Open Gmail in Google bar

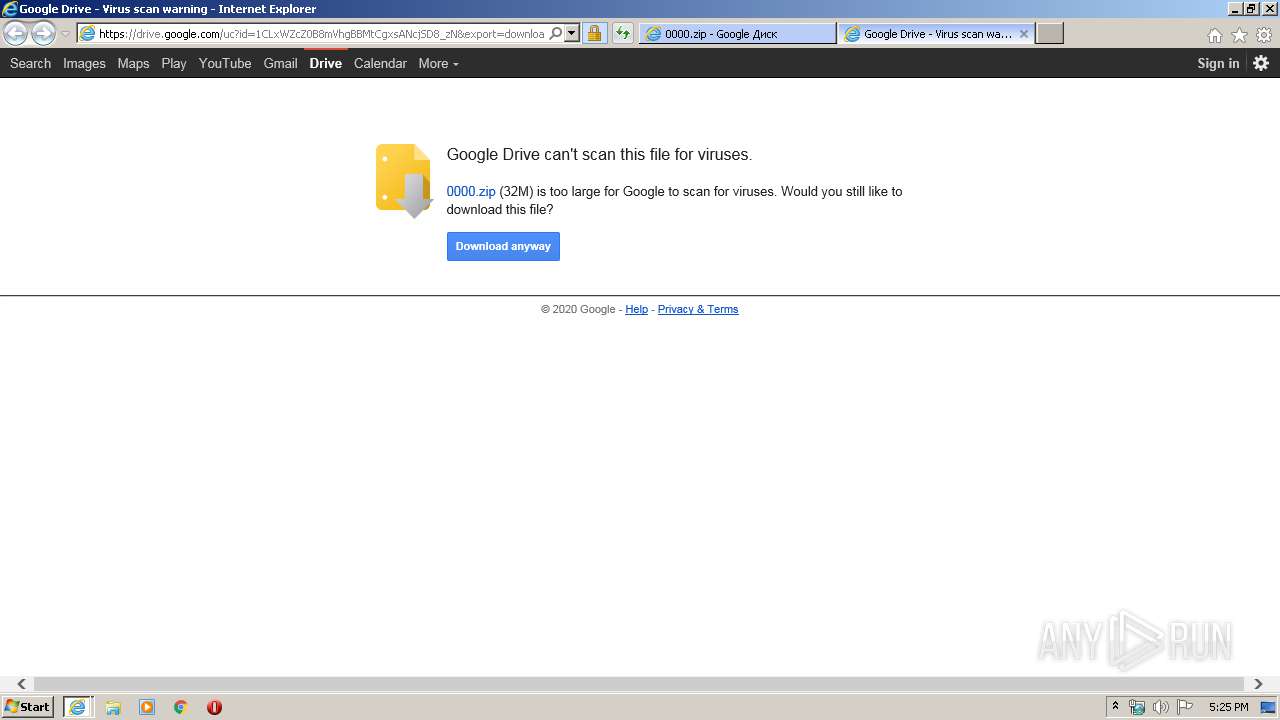click(280, 63)
